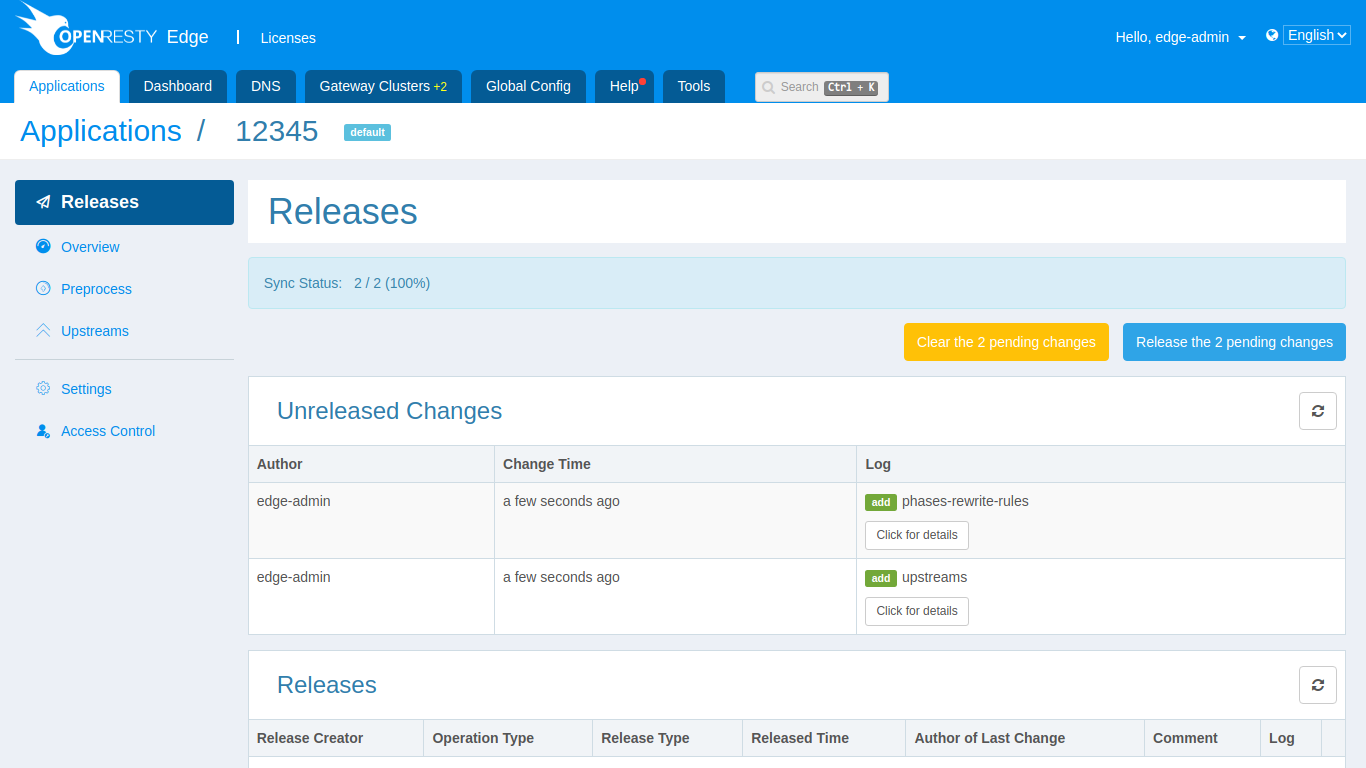Open the Tools tab

694,86
